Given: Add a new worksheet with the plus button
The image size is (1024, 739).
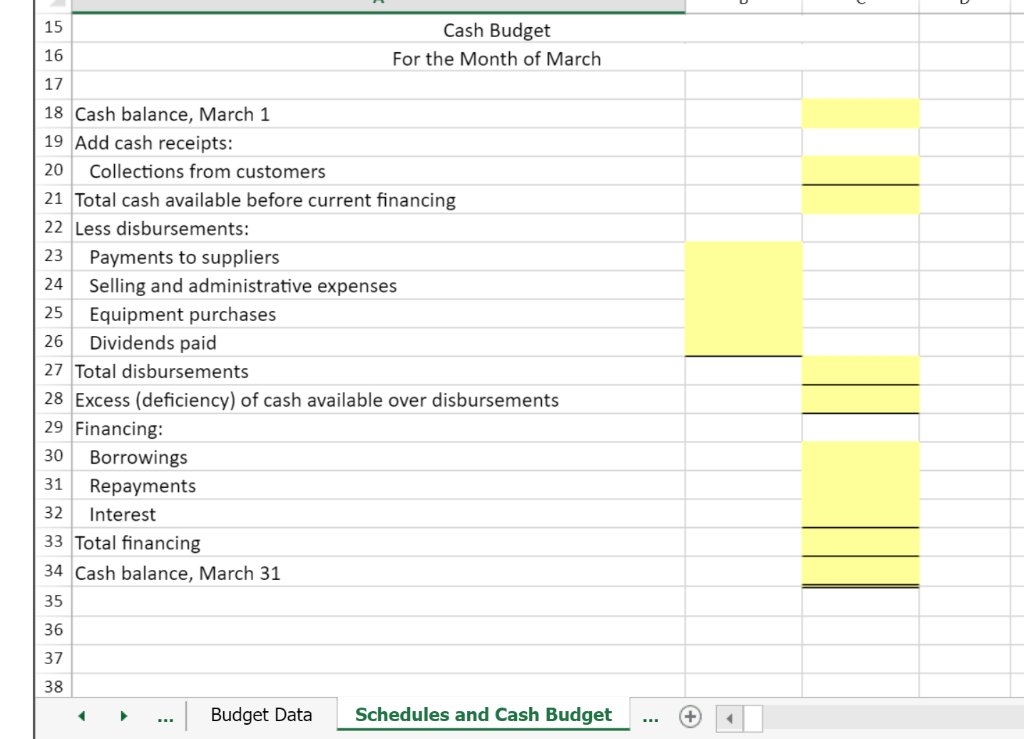Looking at the screenshot, I should 688,715.
